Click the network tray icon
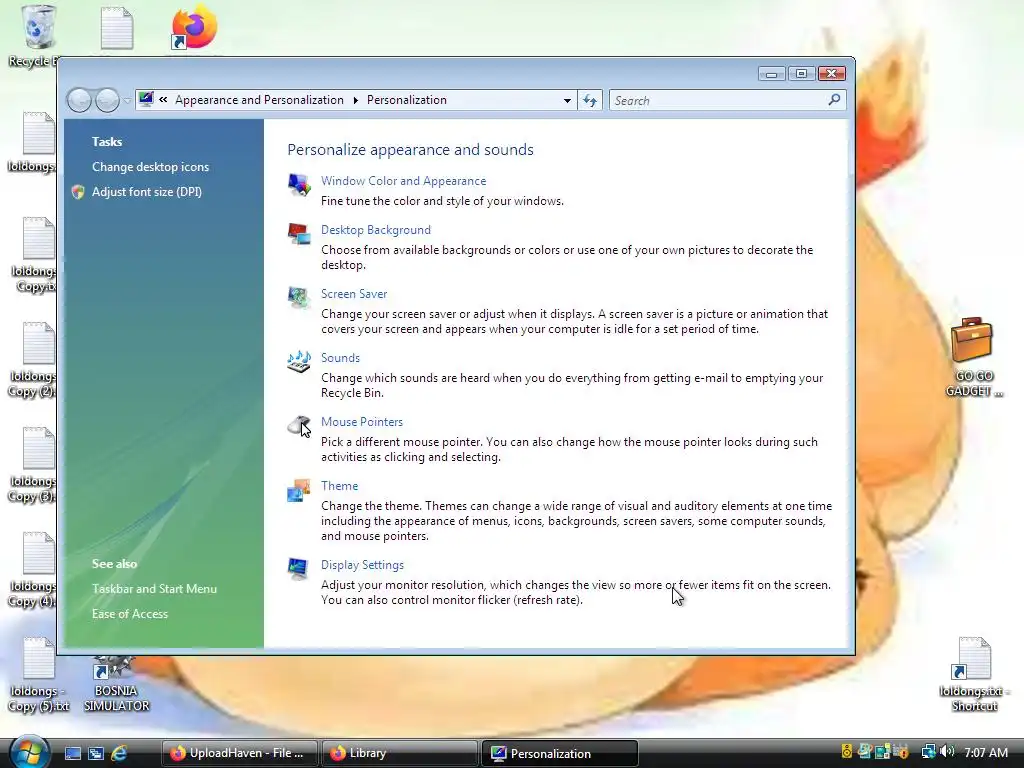 pos(928,752)
